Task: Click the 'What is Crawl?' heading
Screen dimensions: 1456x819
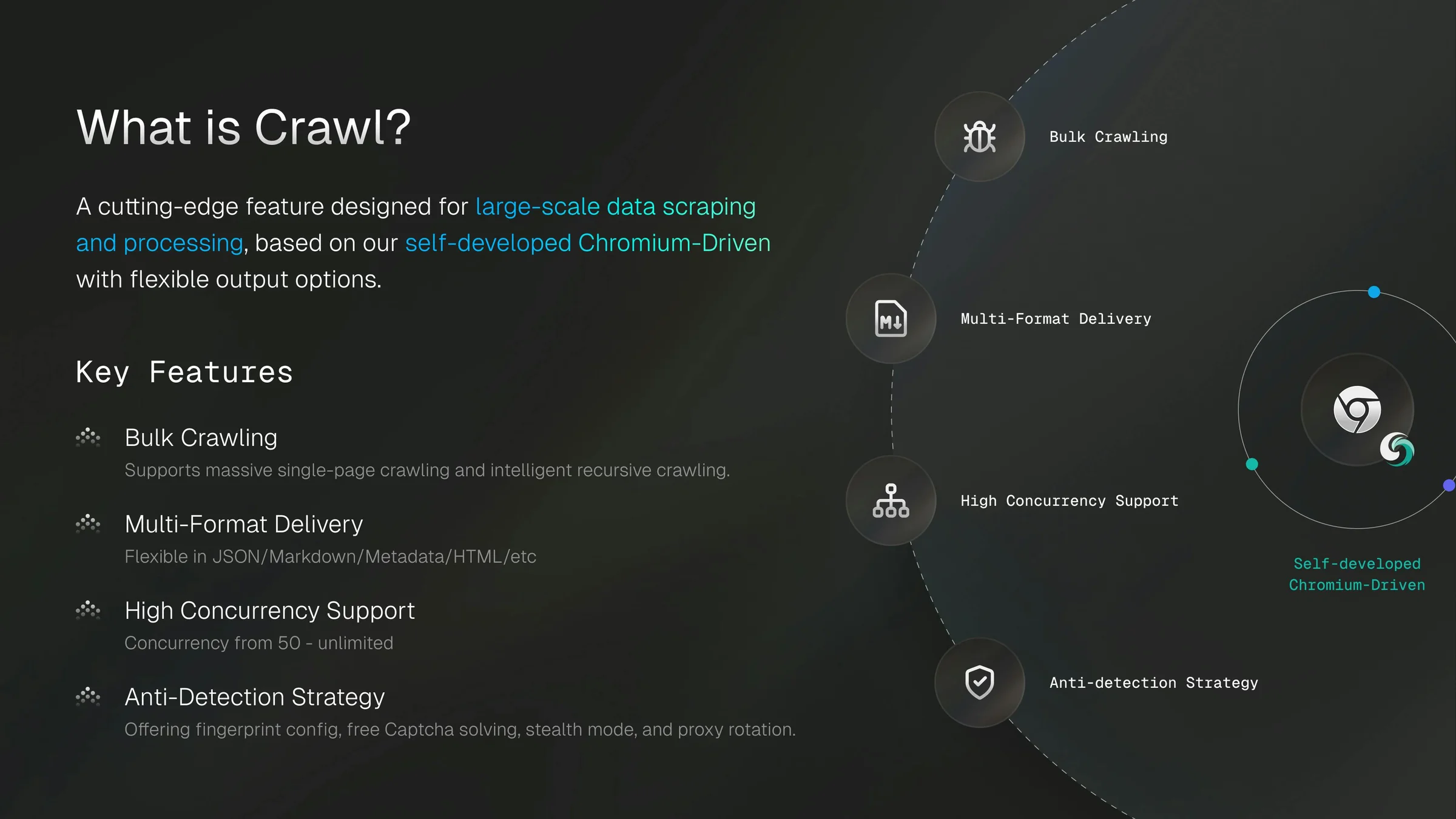Action: tap(244, 127)
